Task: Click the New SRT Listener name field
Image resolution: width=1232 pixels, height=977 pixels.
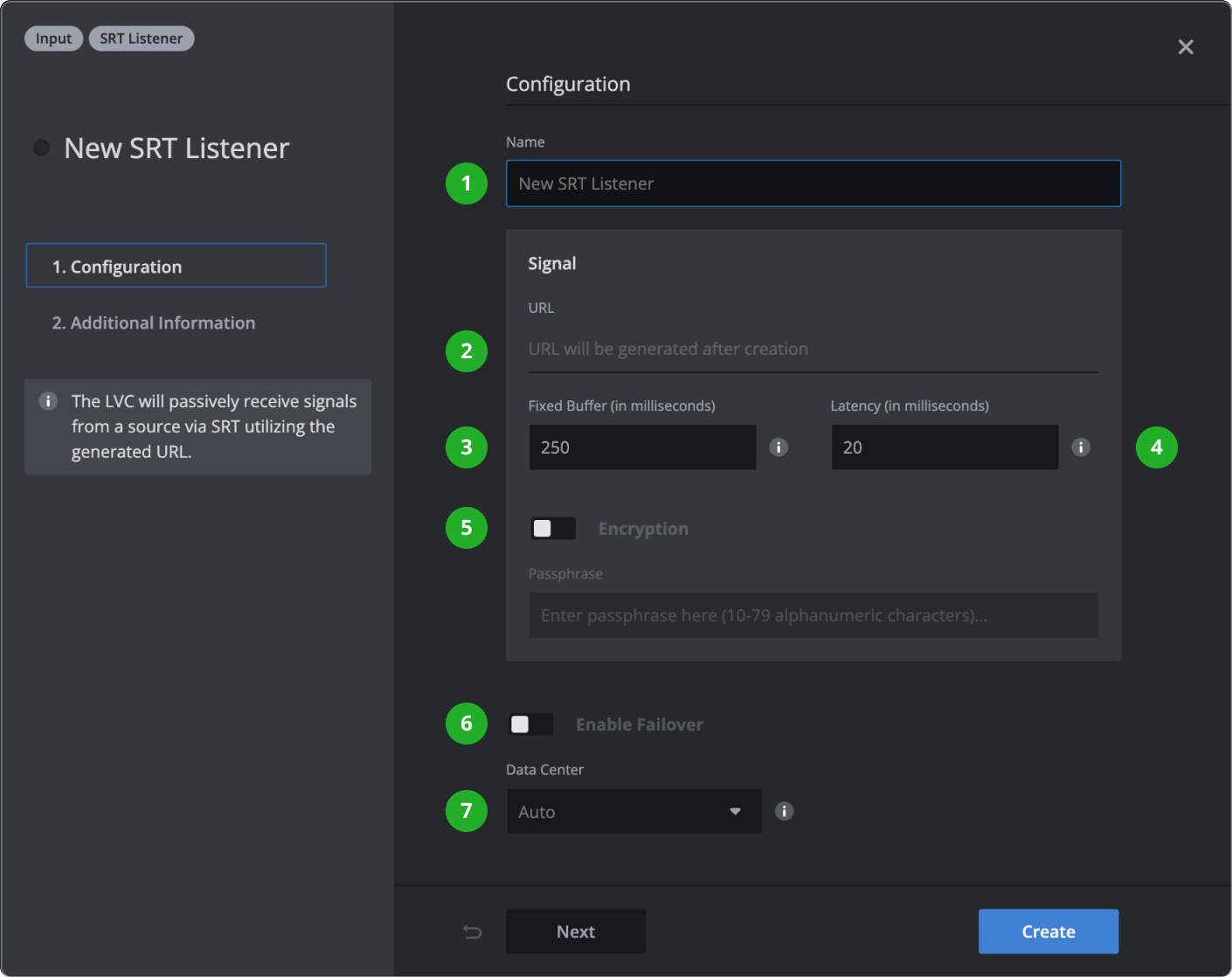Action: point(813,184)
